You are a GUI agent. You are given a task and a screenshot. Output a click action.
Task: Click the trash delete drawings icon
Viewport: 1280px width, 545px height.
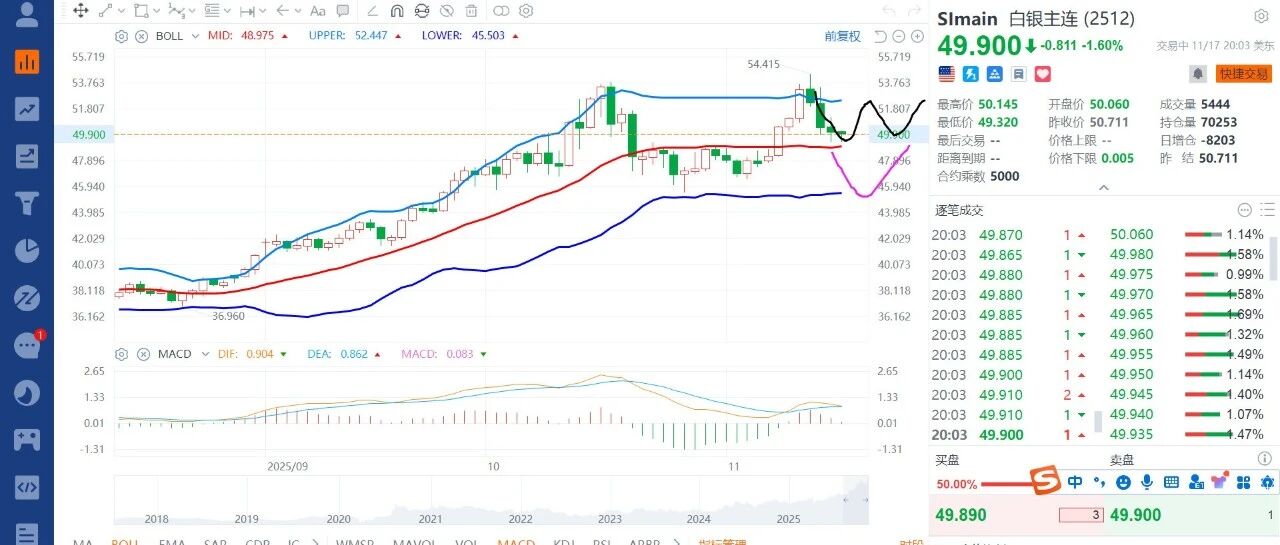tap(472, 11)
